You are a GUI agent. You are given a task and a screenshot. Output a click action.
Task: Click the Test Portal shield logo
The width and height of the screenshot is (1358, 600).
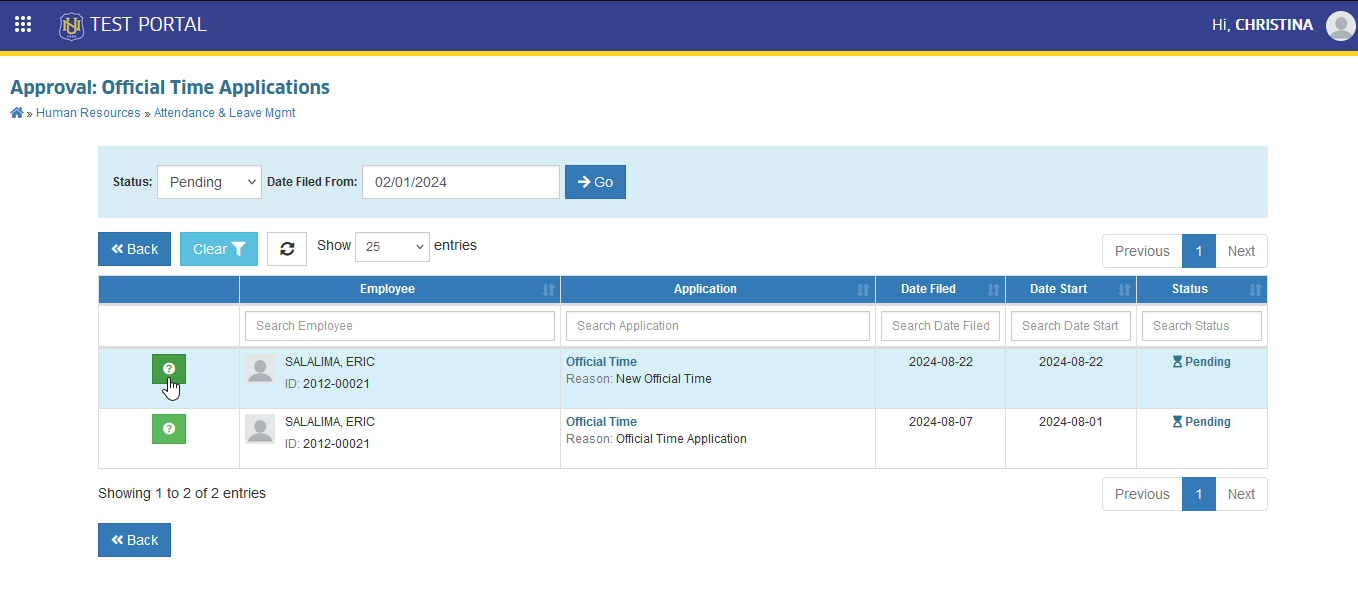point(71,25)
